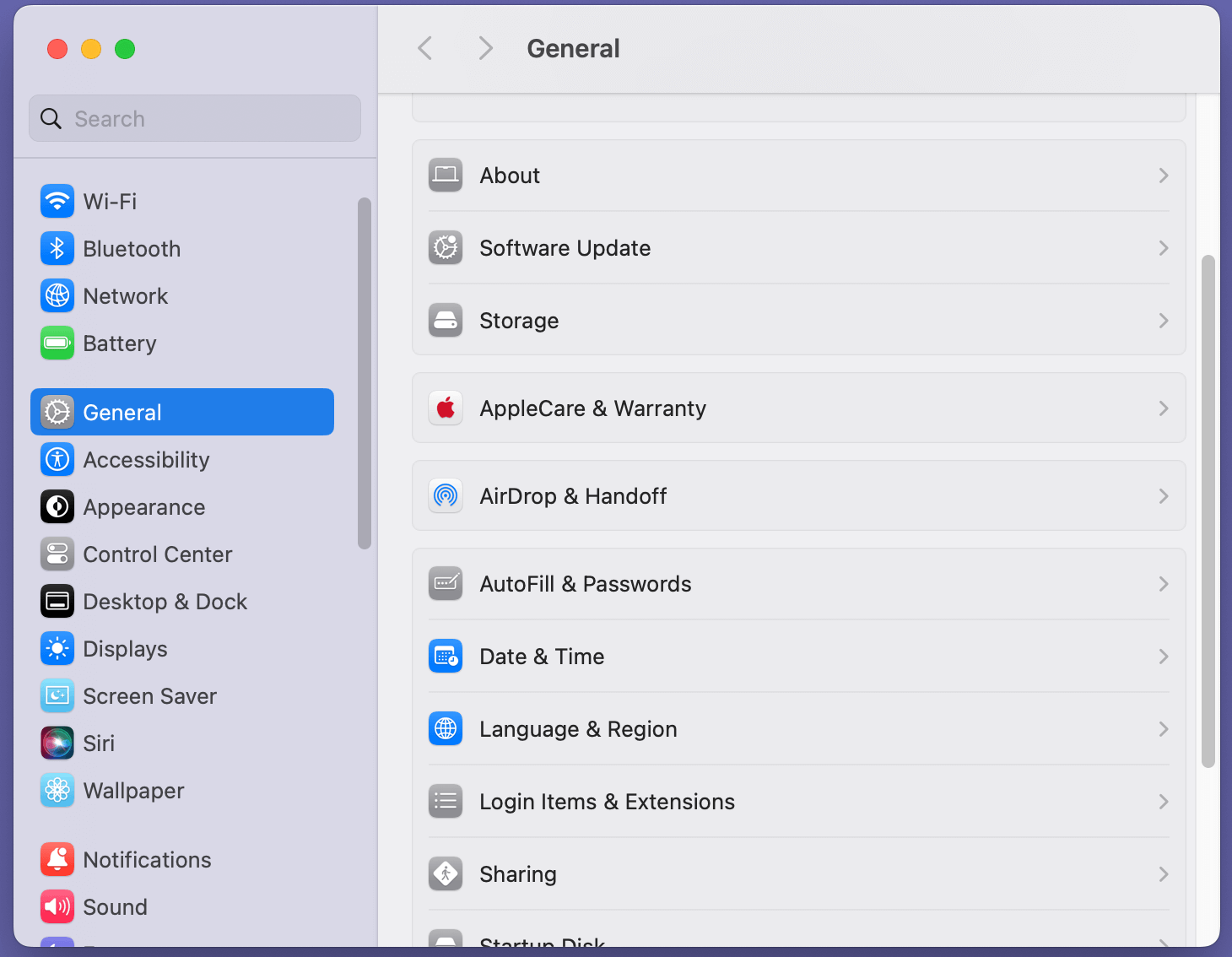Click the Software Update gear icon
Screen dimensions: 1232x957
[445, 247]
